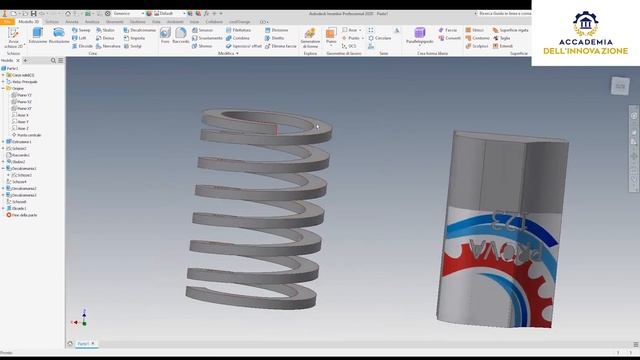Select the Estrusione tool
640x360 pixels.
pos(38,36)
